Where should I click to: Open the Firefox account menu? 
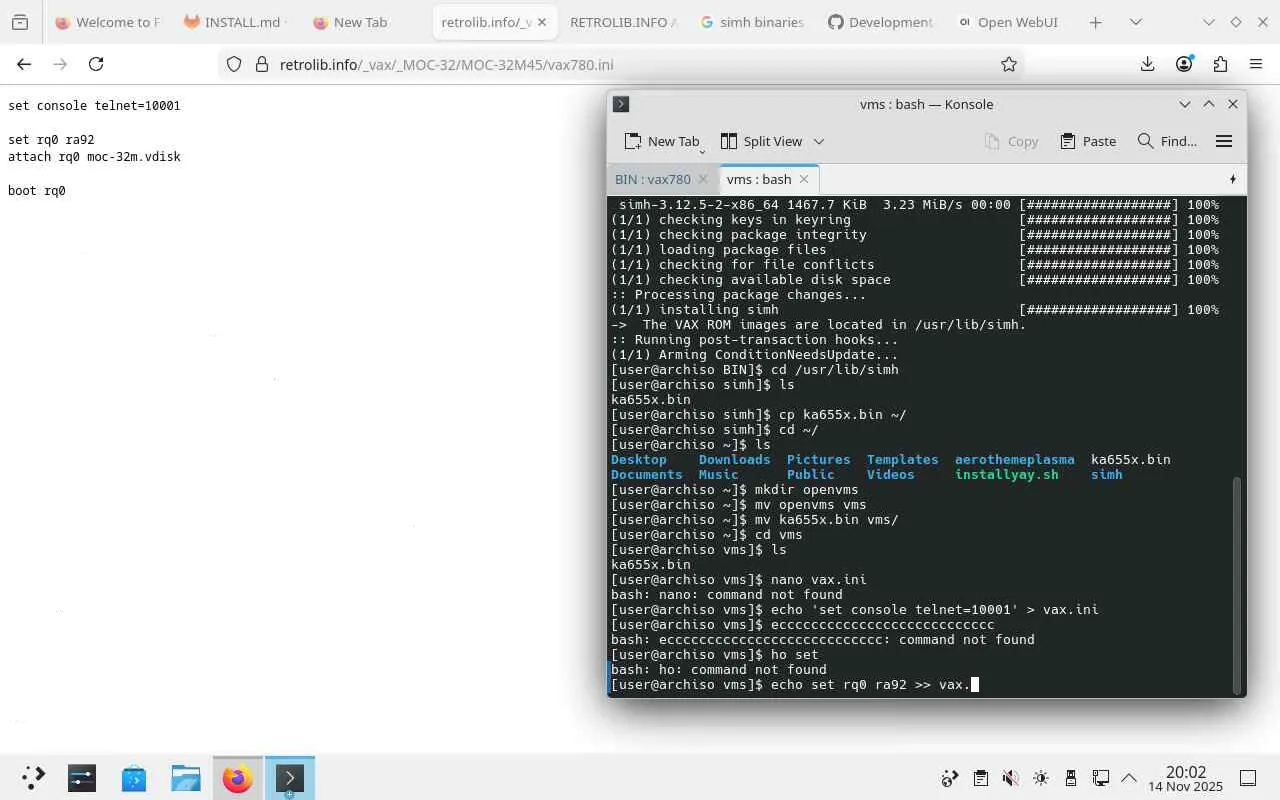click(1184, 64)
